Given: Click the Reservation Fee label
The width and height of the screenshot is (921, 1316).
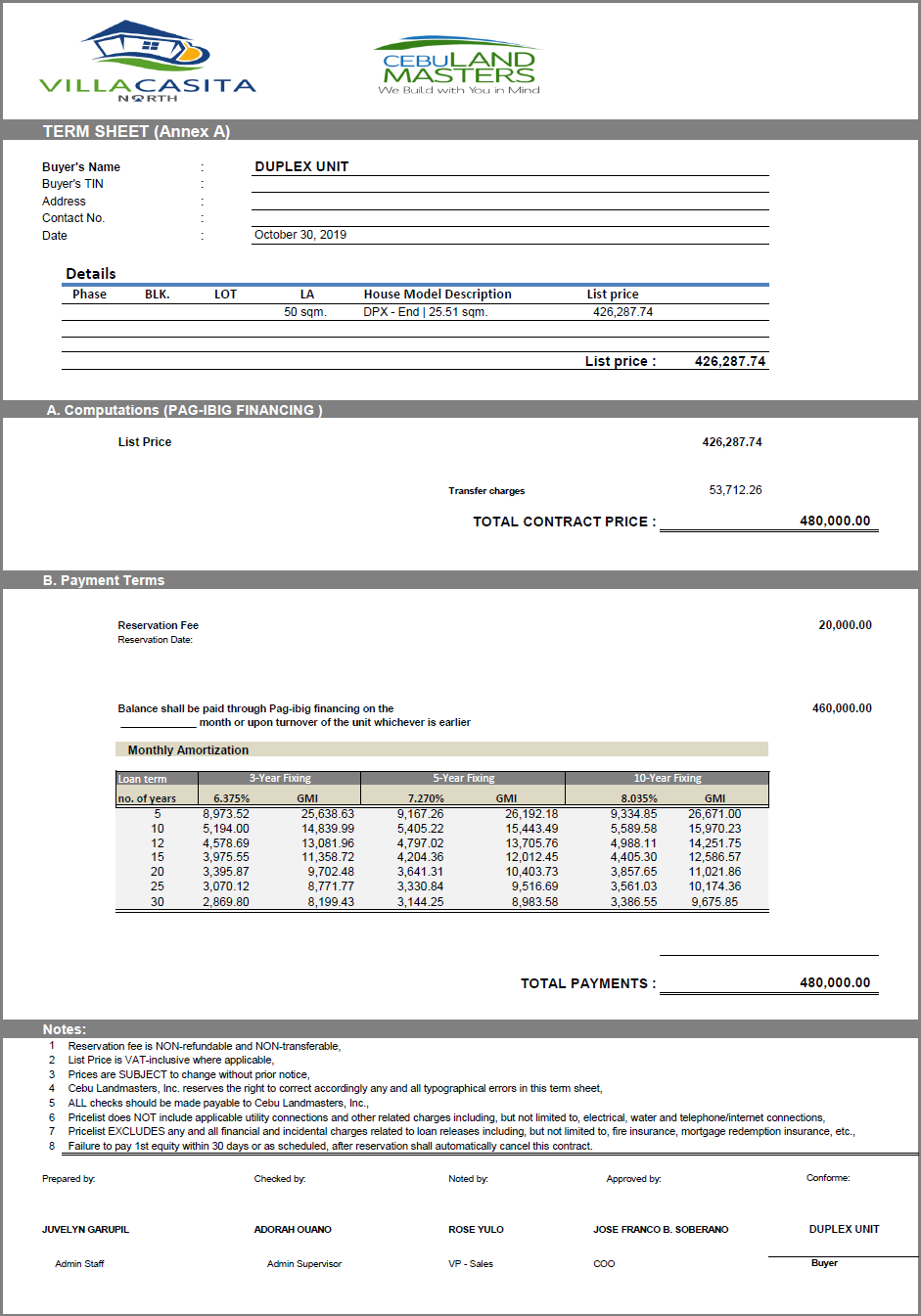Looking at the screenshot, I should [158, 625].
